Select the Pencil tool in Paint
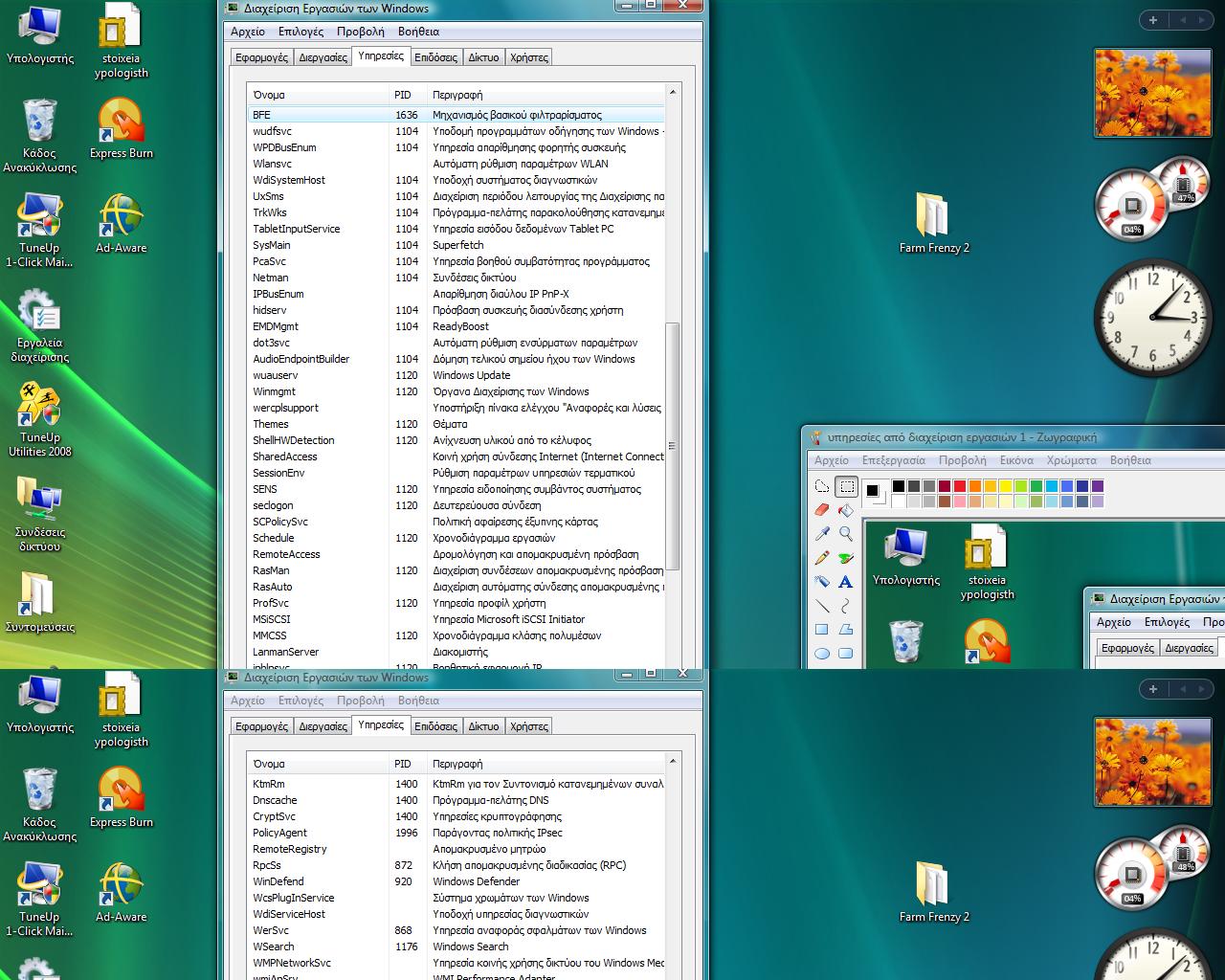This screenshot has height=980, width=1225. (x=822, y=558)
